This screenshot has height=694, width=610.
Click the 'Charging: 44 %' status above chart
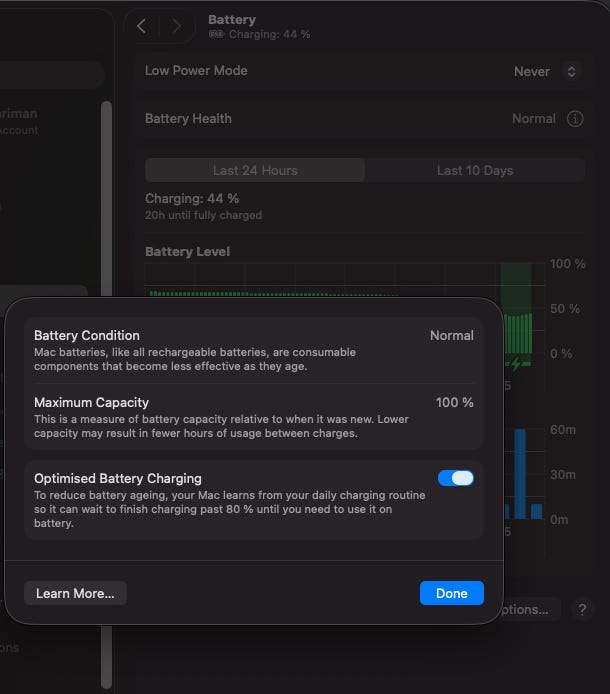click(x=192, y=198)
